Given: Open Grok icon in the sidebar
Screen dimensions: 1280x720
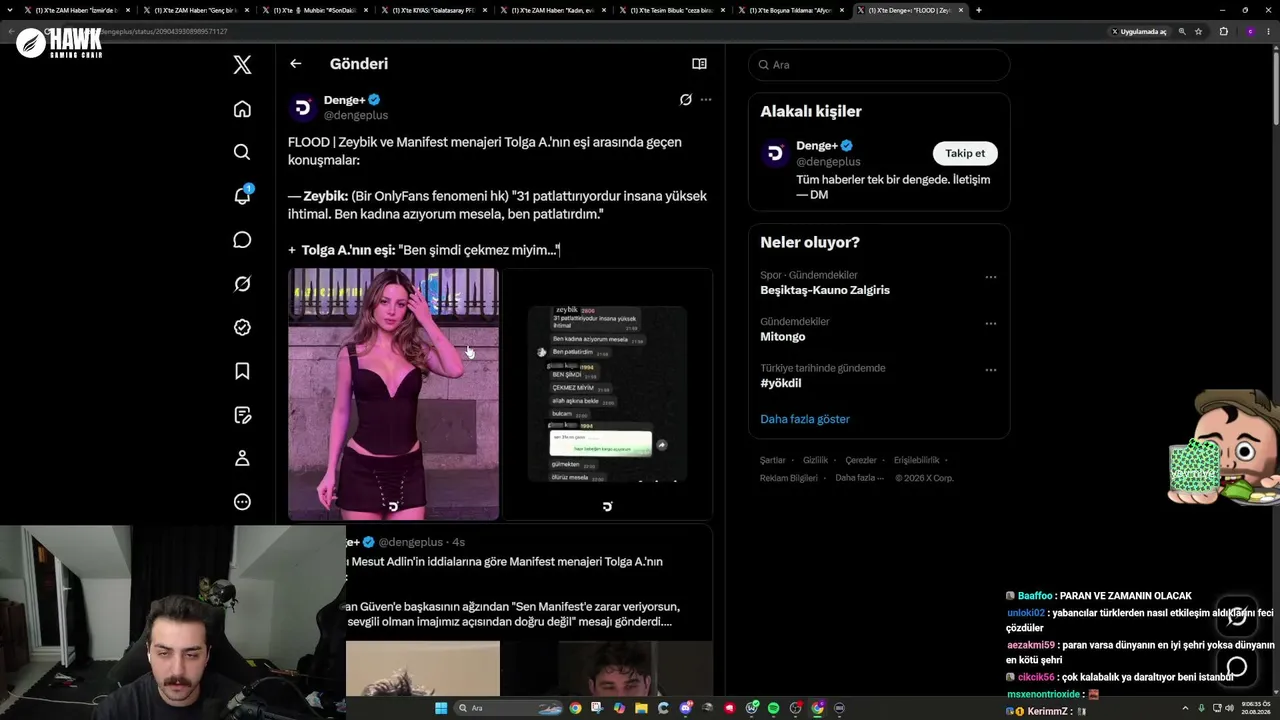Looking at the screenshot, I should [x=242, y=284].
